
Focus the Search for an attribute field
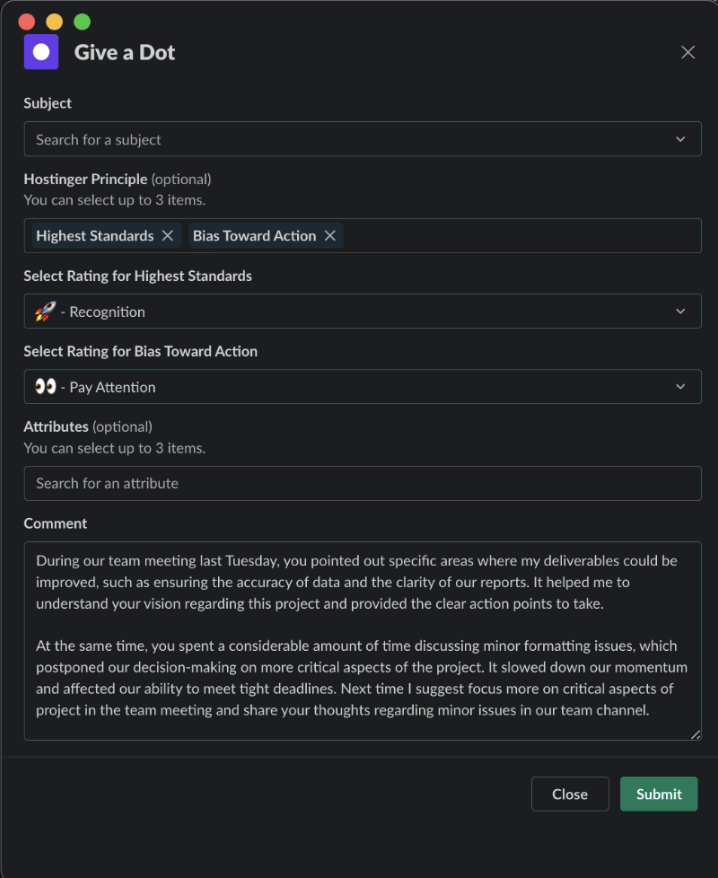coord(362,483)
